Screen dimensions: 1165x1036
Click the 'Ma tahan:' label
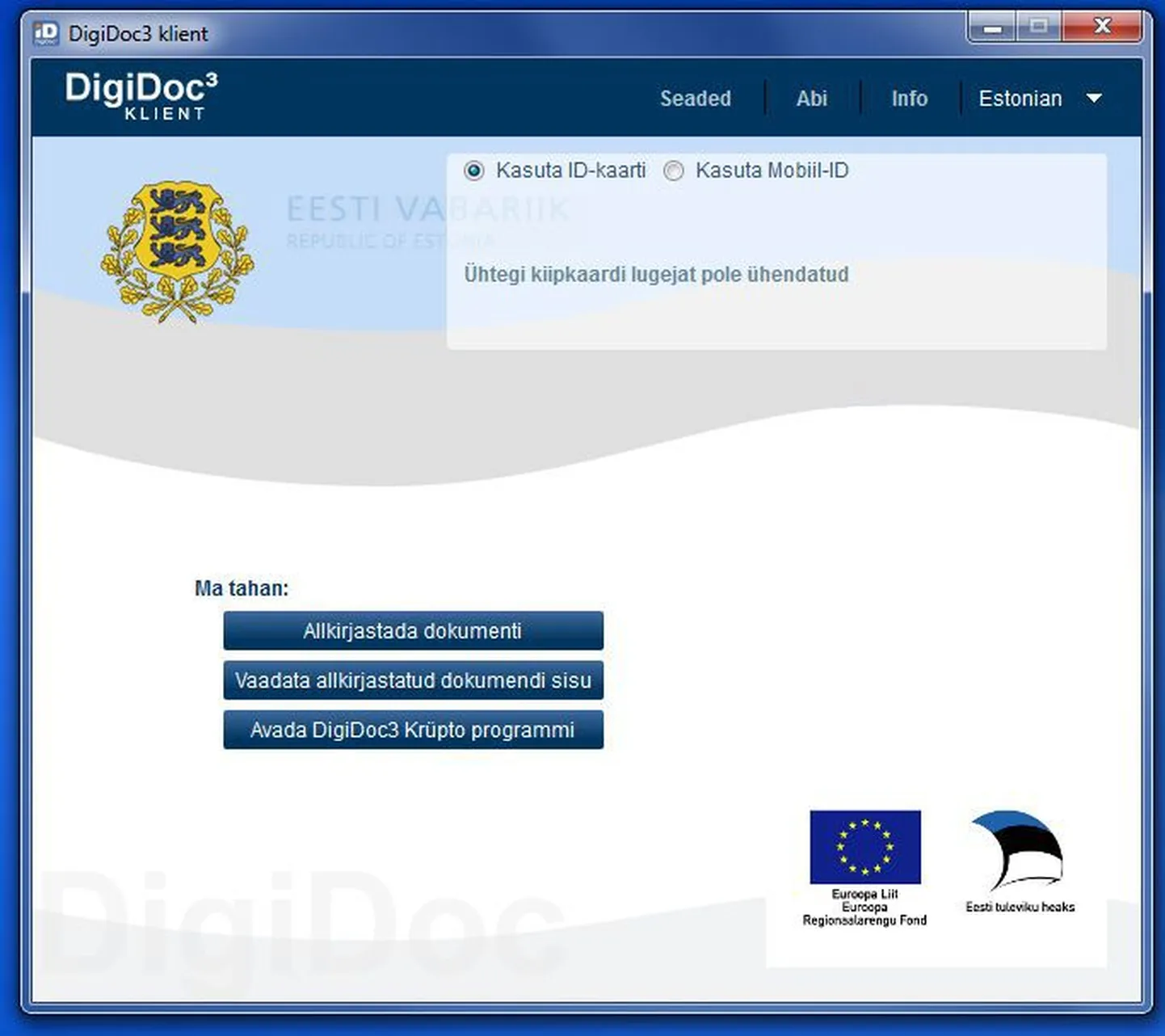242,588
